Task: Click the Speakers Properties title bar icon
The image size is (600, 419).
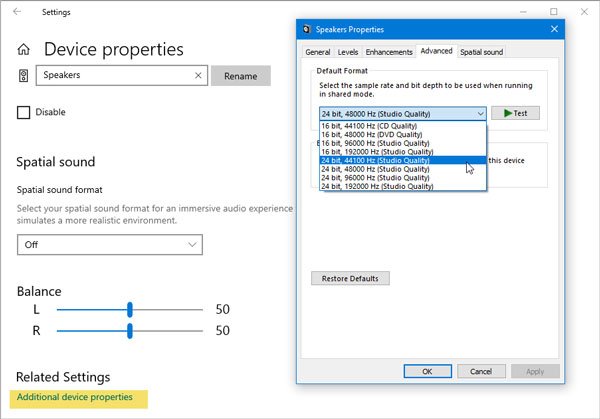Action: tap(305, 29)
